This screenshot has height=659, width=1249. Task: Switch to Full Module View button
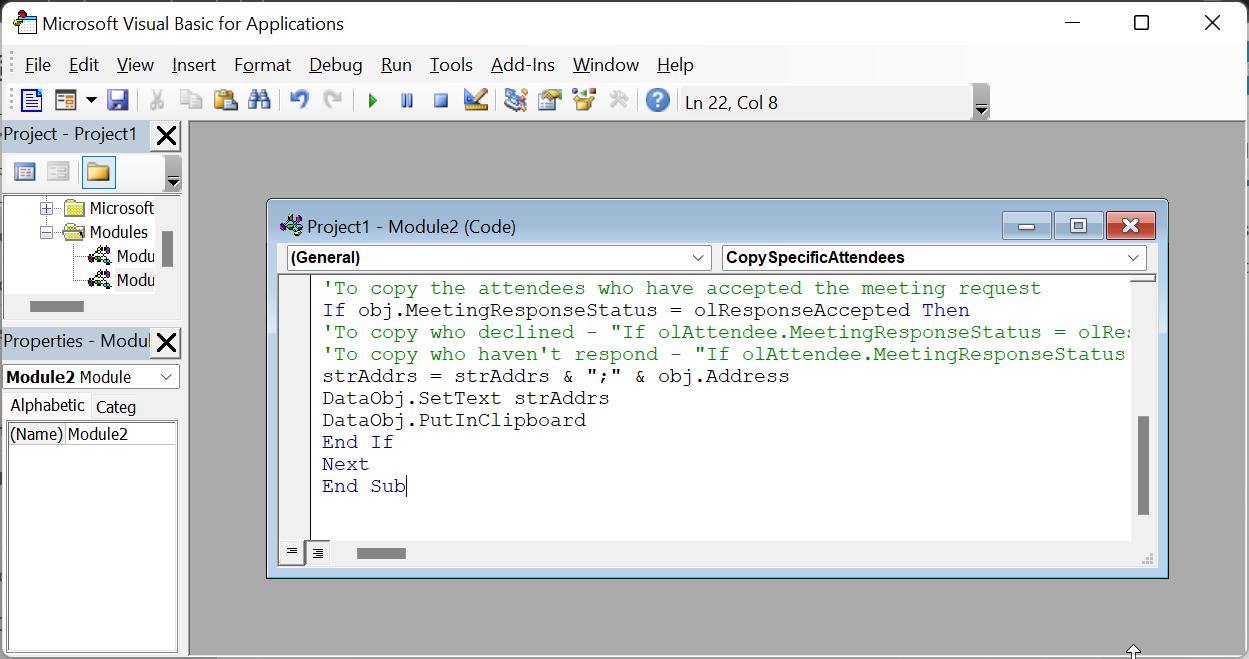317,552
